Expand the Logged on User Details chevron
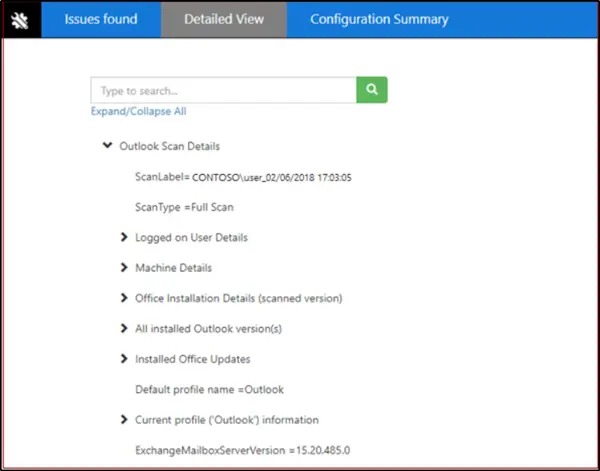 [124, 237]
